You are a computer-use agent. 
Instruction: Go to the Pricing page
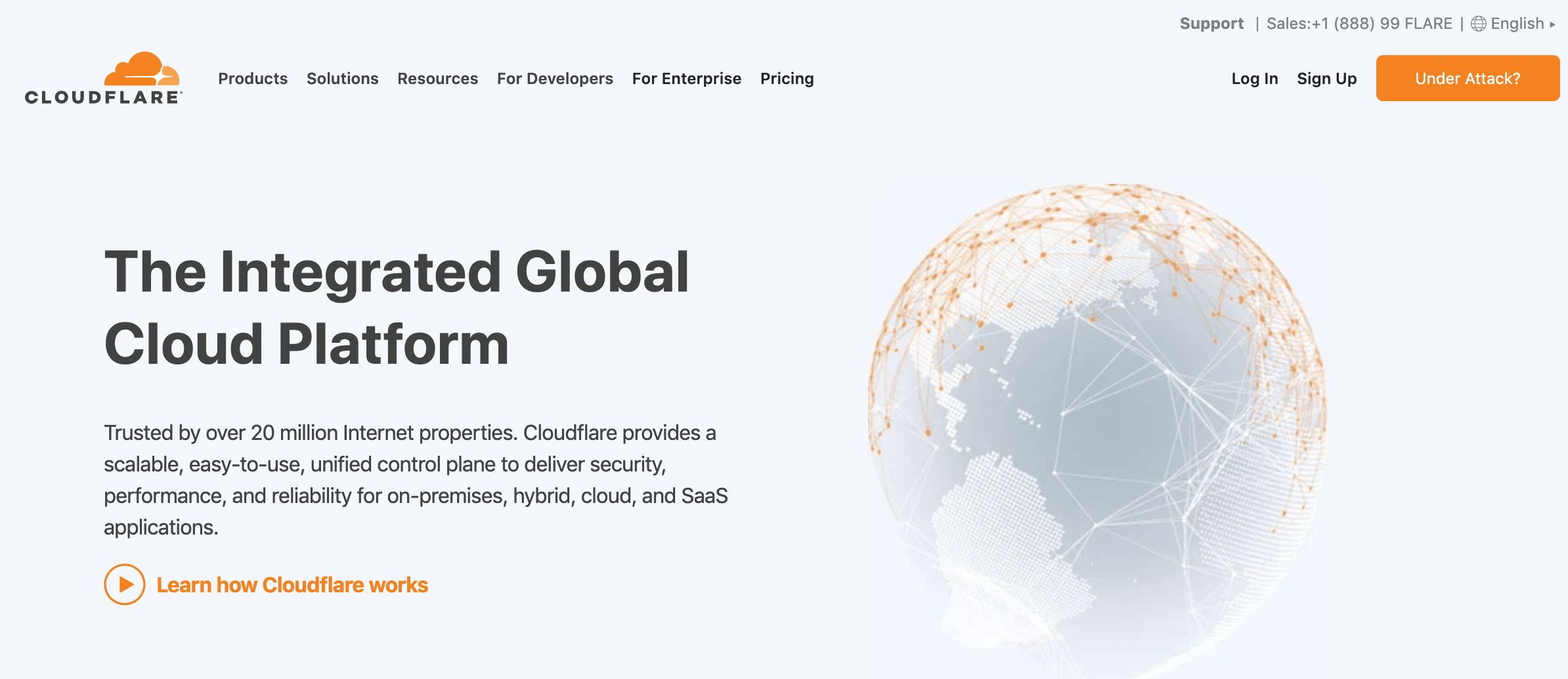(x=787, y=79)
